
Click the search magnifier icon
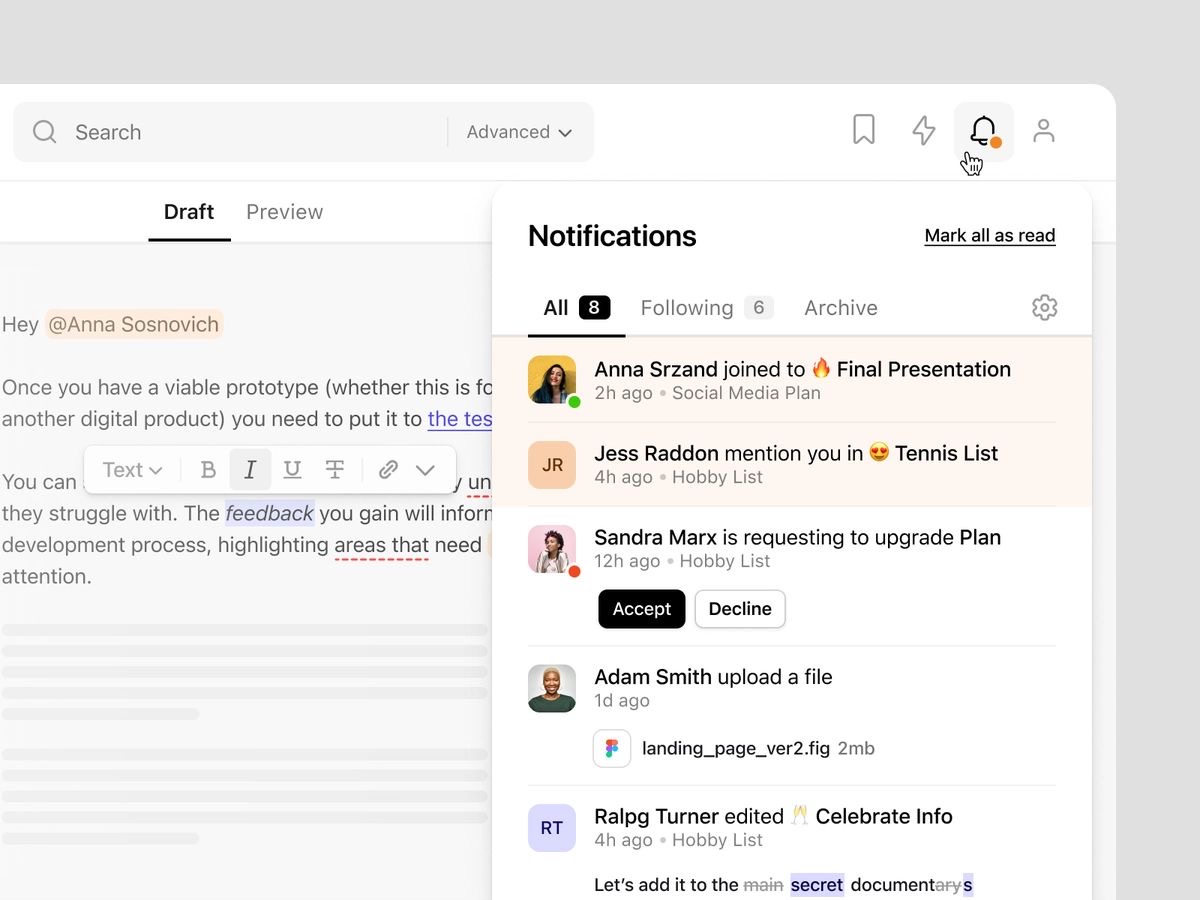(44, 132)
